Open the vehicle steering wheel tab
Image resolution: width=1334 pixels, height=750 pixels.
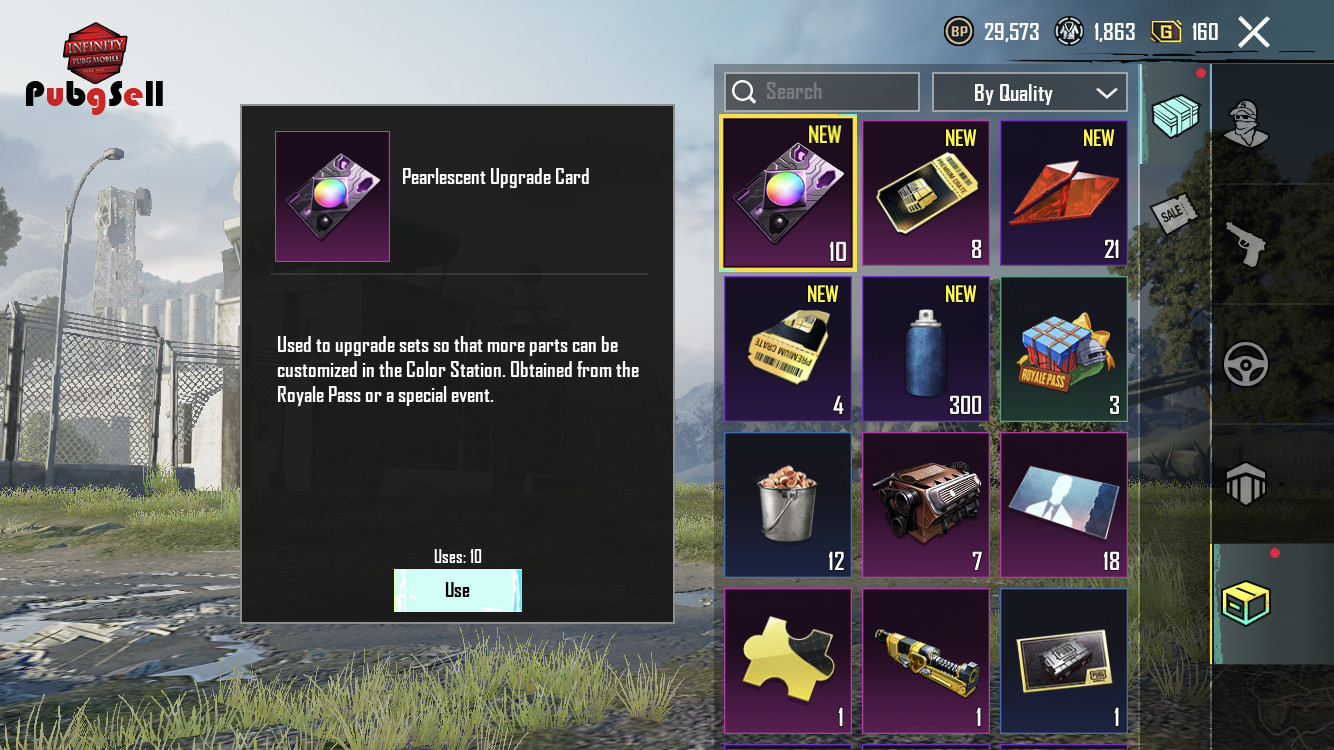coord(1246,365)
